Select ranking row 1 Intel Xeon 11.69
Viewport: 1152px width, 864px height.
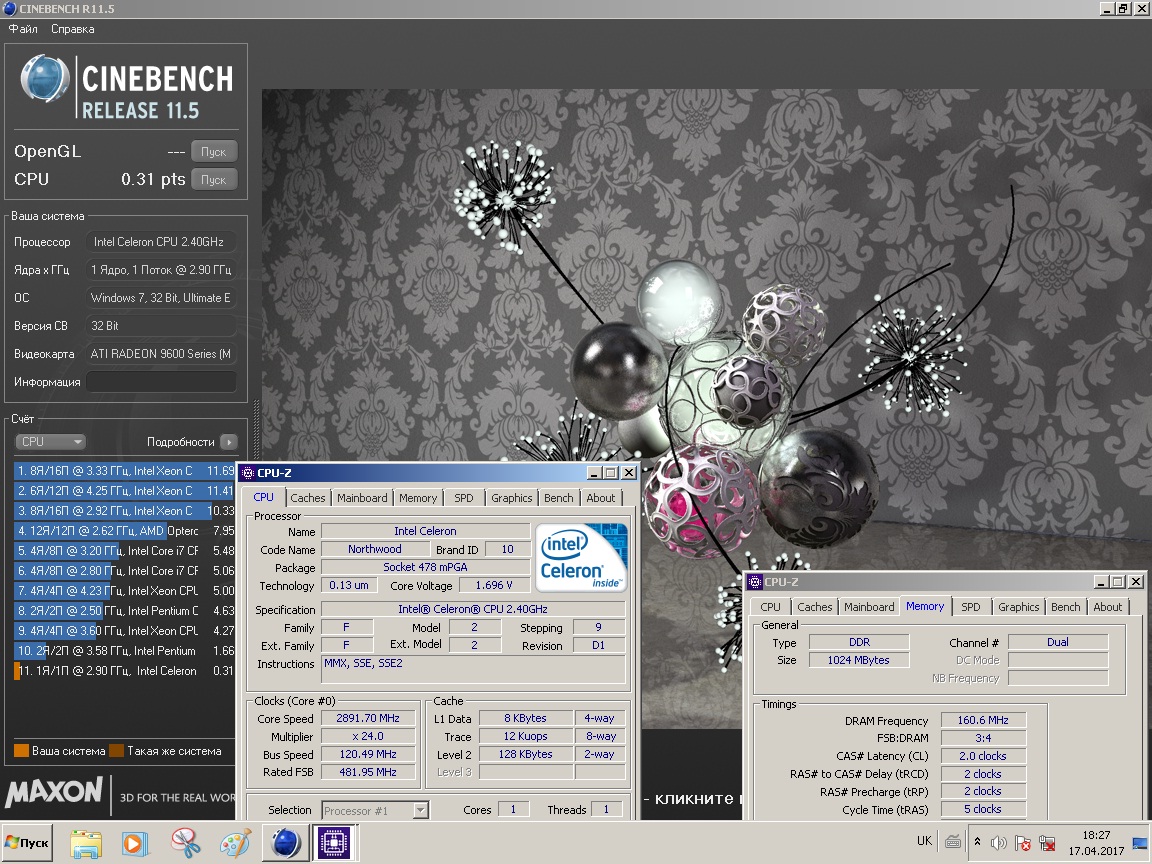coord(124,471)
